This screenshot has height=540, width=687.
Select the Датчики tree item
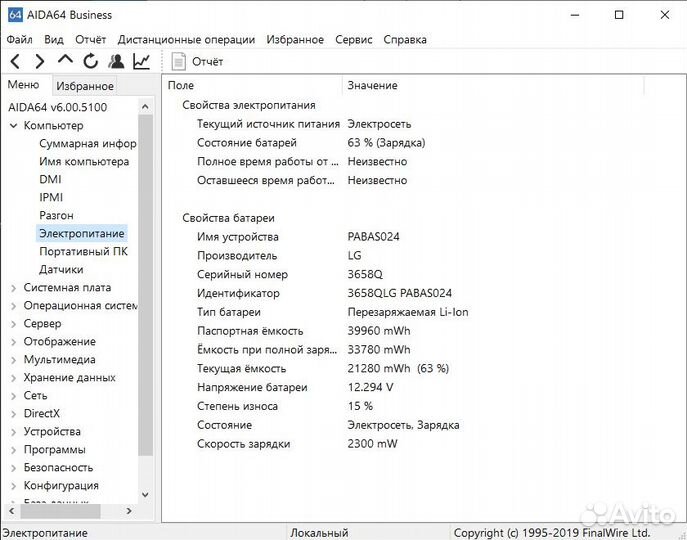(61, 270)
